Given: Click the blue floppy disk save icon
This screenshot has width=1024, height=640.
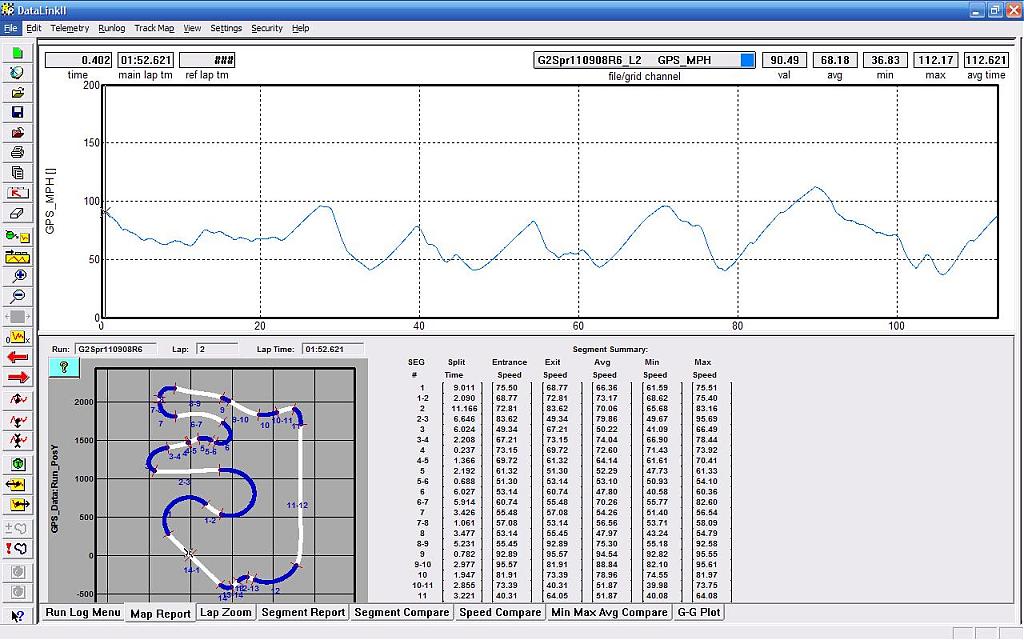Looking at the screenshot, I should [x=17, y=112].
